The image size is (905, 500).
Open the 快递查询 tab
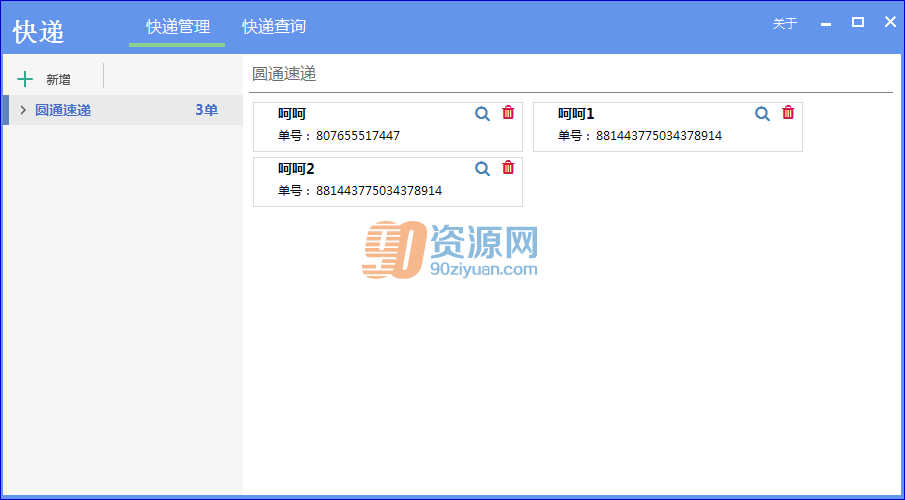(274, 26)
